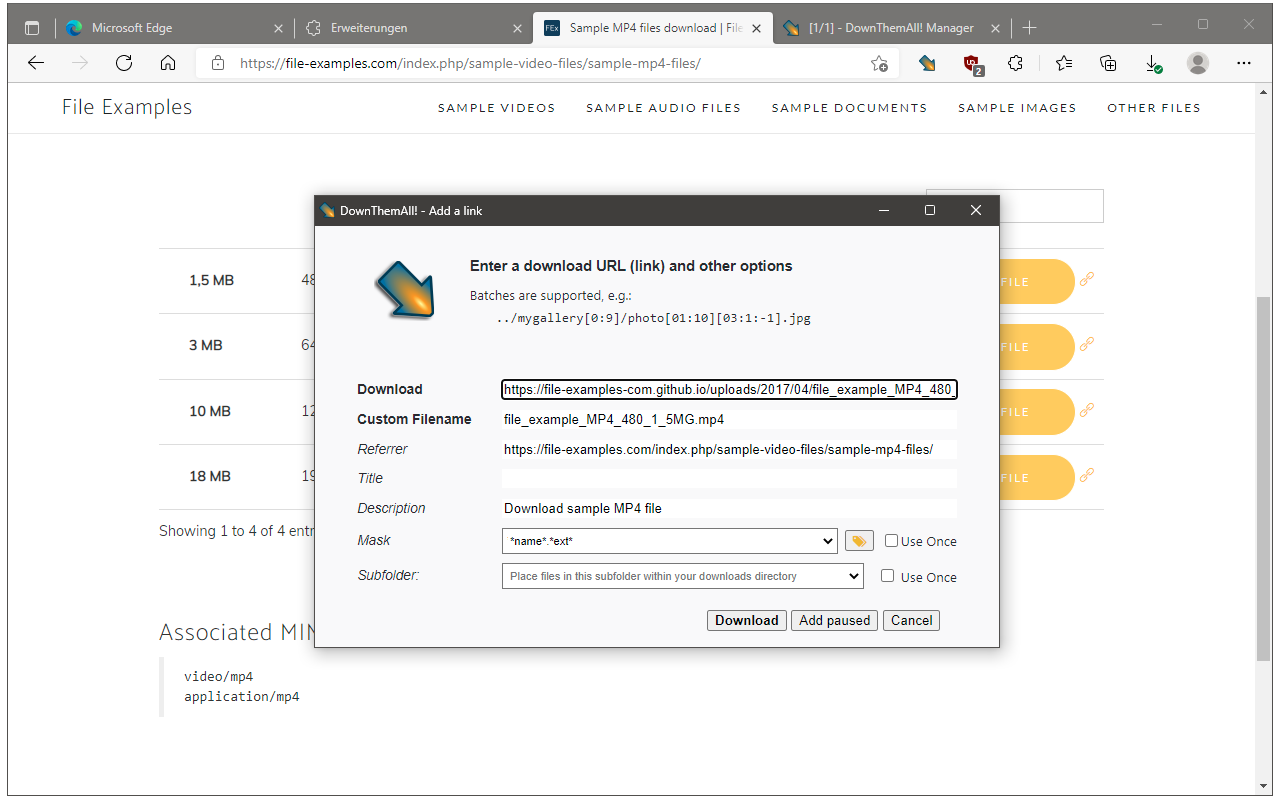Focus the Referrer field

click(x=730, y=449)
